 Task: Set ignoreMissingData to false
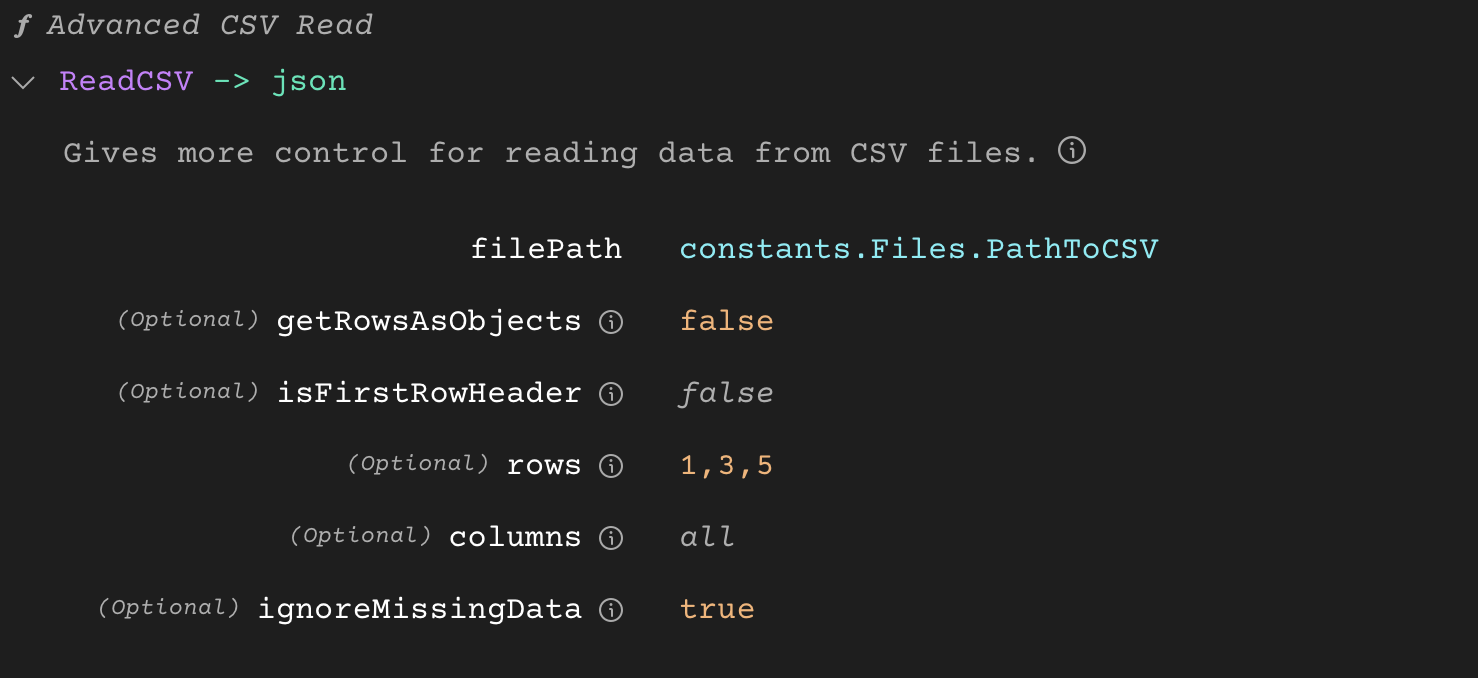[x=716, y=609]
